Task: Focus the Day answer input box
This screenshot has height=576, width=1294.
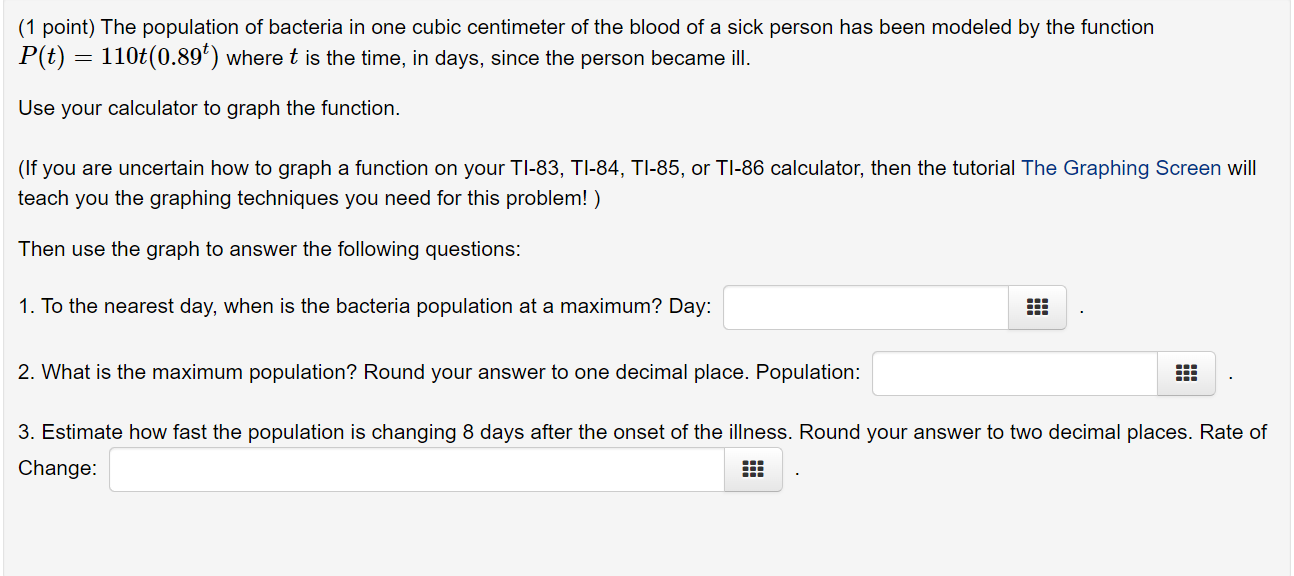Action: 866,307
